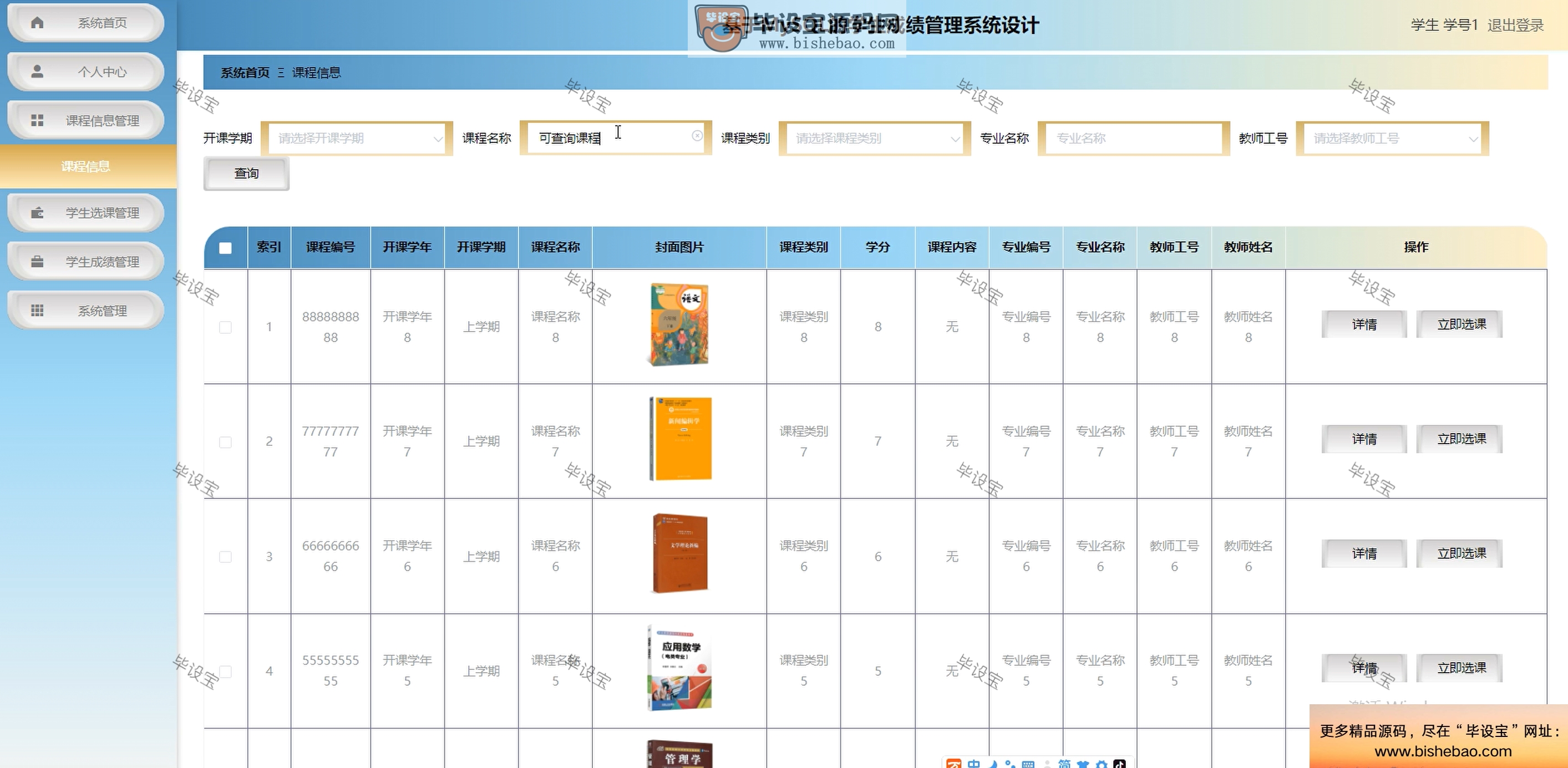Click the 教师姓名 column header
Image resolution: width=1568 pixels, height=768 pixels.
(1248, 247)
